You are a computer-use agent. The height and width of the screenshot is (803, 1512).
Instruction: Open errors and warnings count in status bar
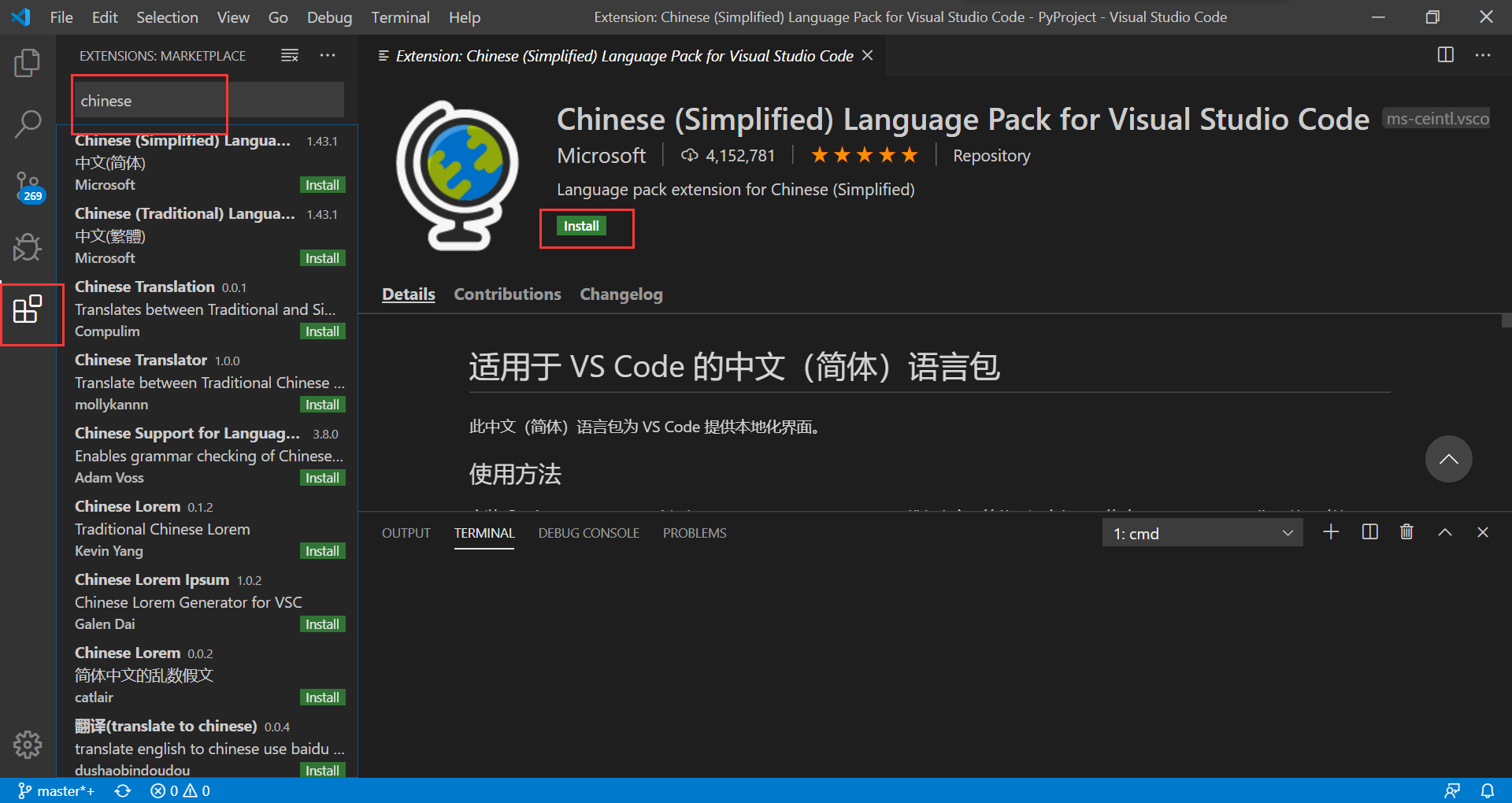click(180, 790)
